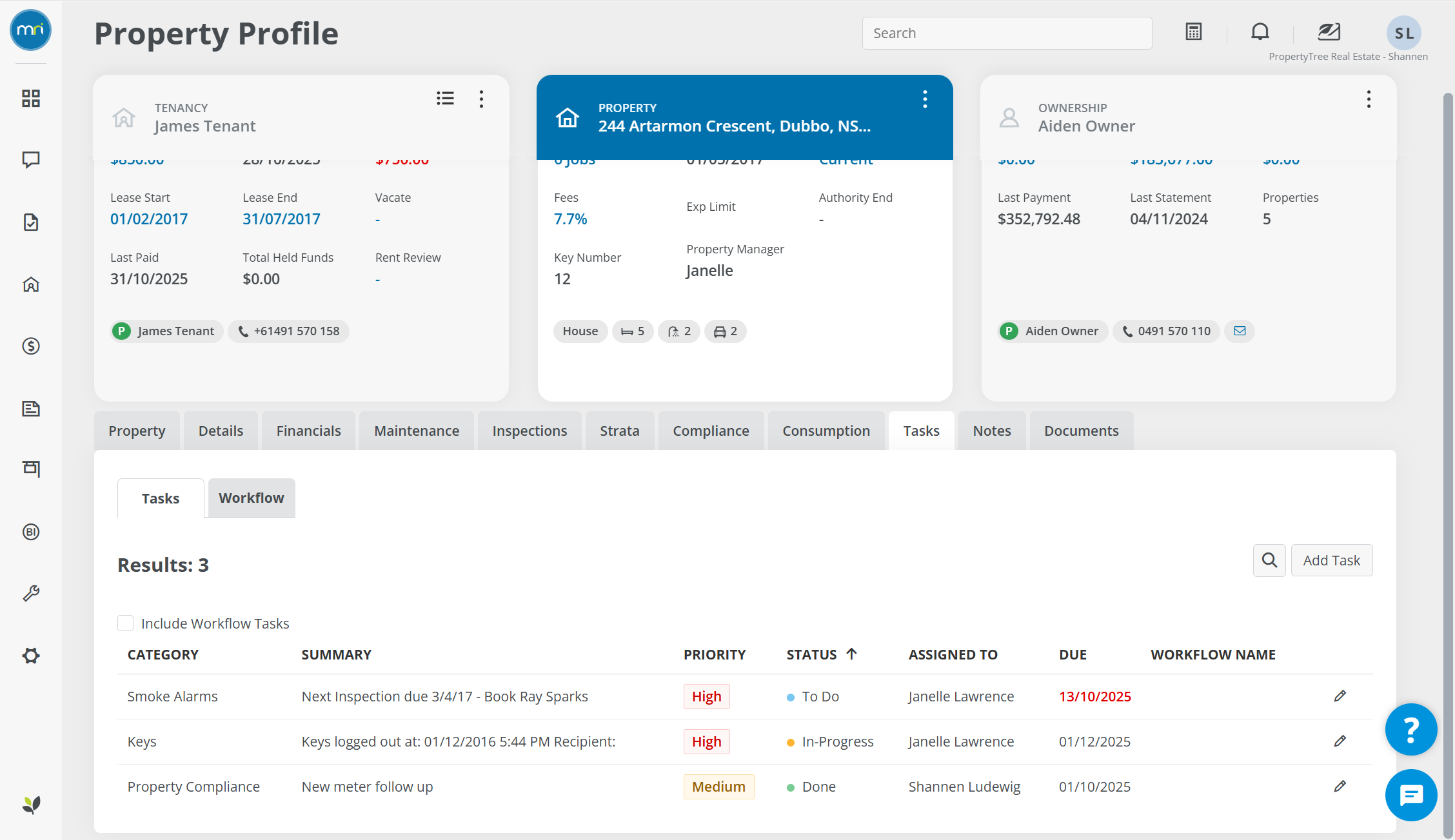
Task: Open the Tenancy card three-dot menu
Action: coord(481,99)
